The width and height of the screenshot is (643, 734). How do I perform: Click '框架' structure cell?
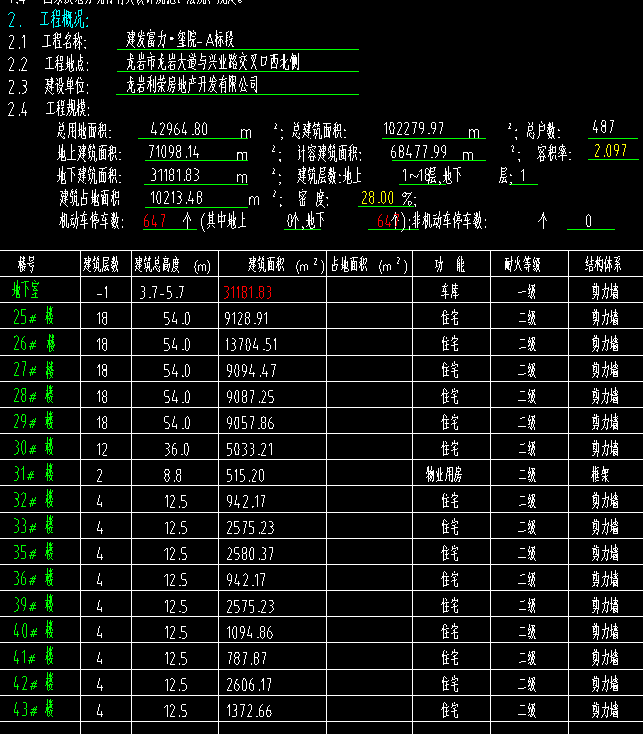[600, 475]
